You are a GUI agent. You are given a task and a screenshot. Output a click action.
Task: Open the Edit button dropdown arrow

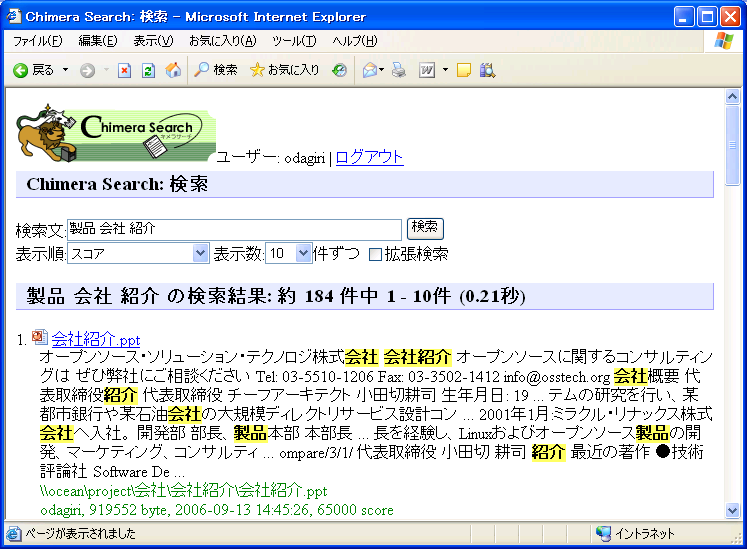[x=445, y=70]
